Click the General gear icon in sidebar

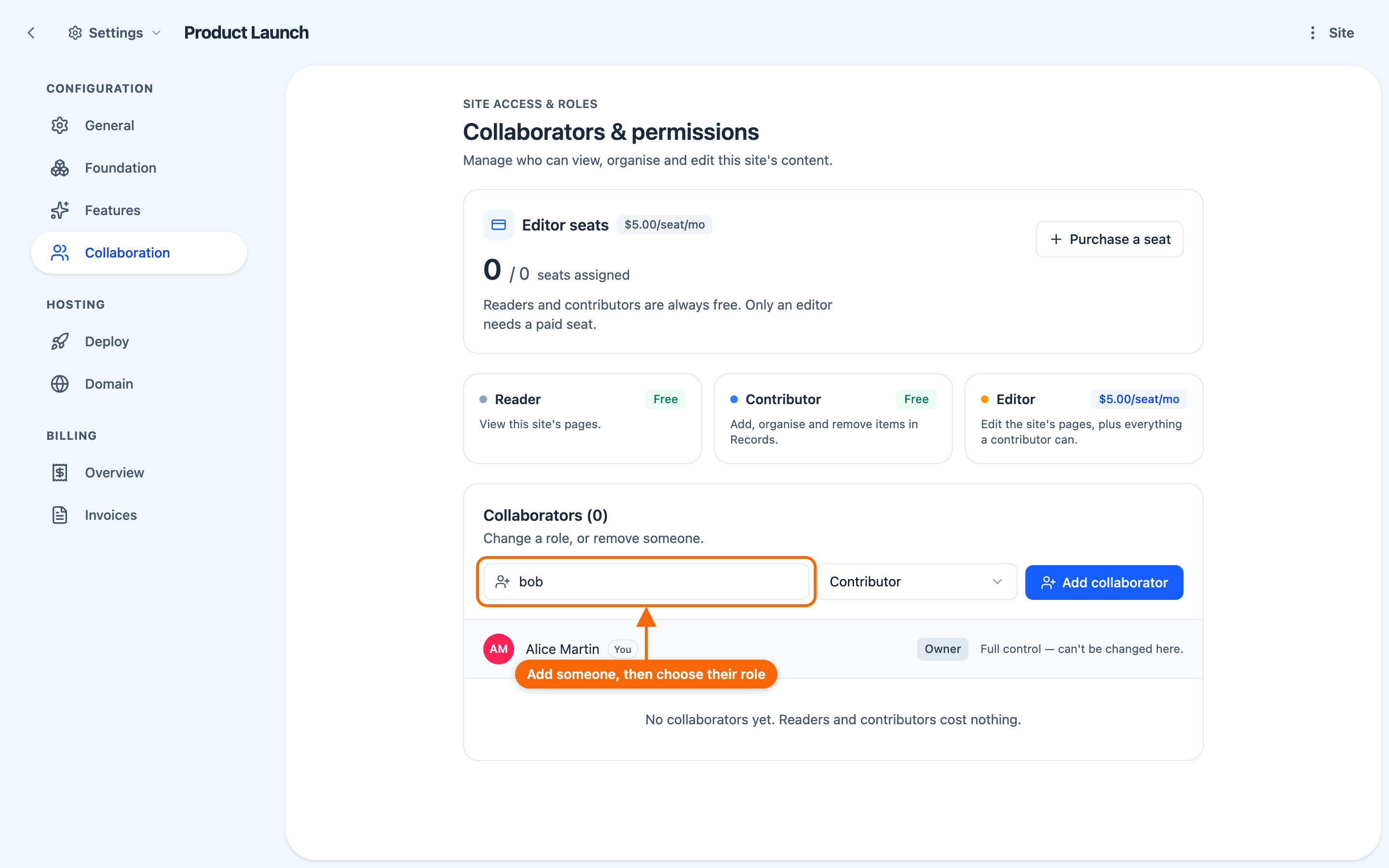60,125
